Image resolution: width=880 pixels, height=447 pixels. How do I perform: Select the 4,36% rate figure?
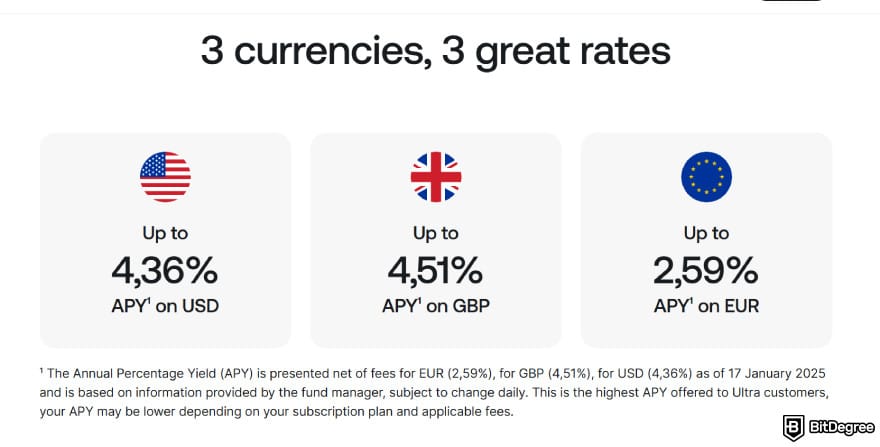165,270
